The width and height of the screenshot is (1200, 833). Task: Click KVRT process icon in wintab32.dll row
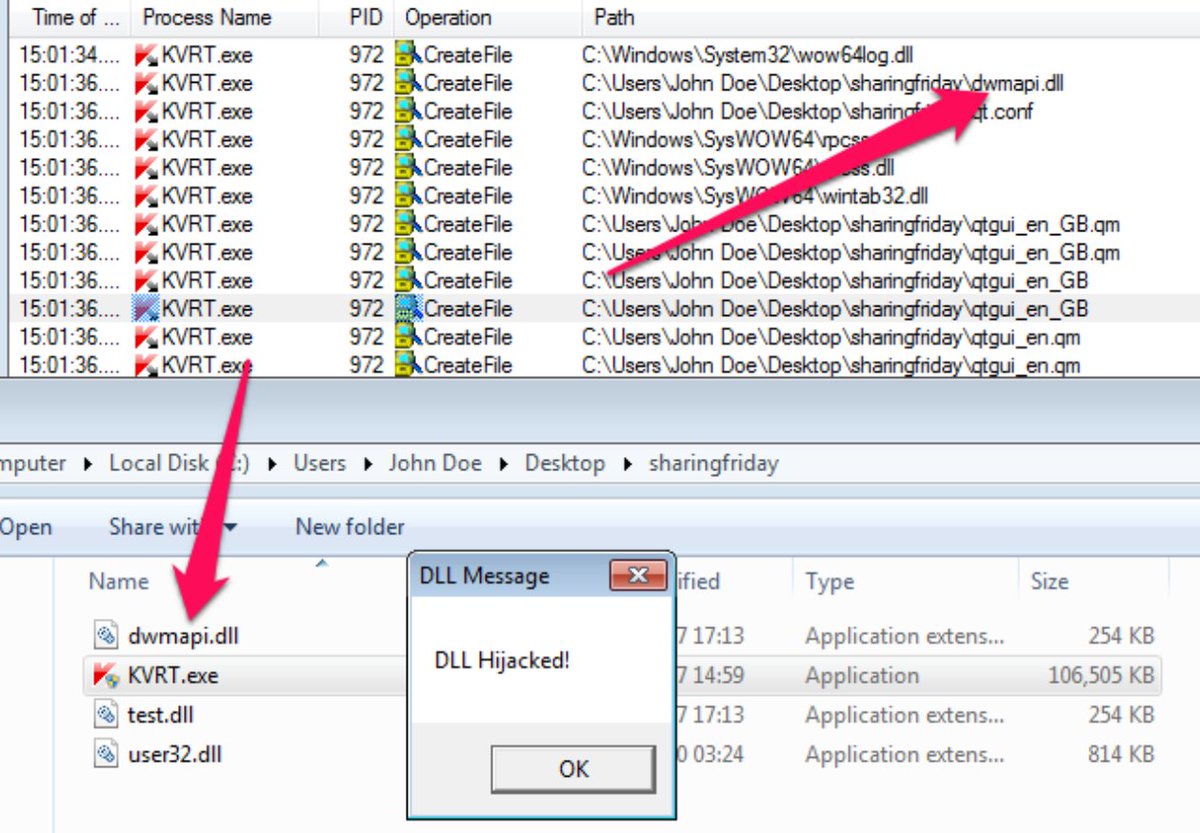146,195
